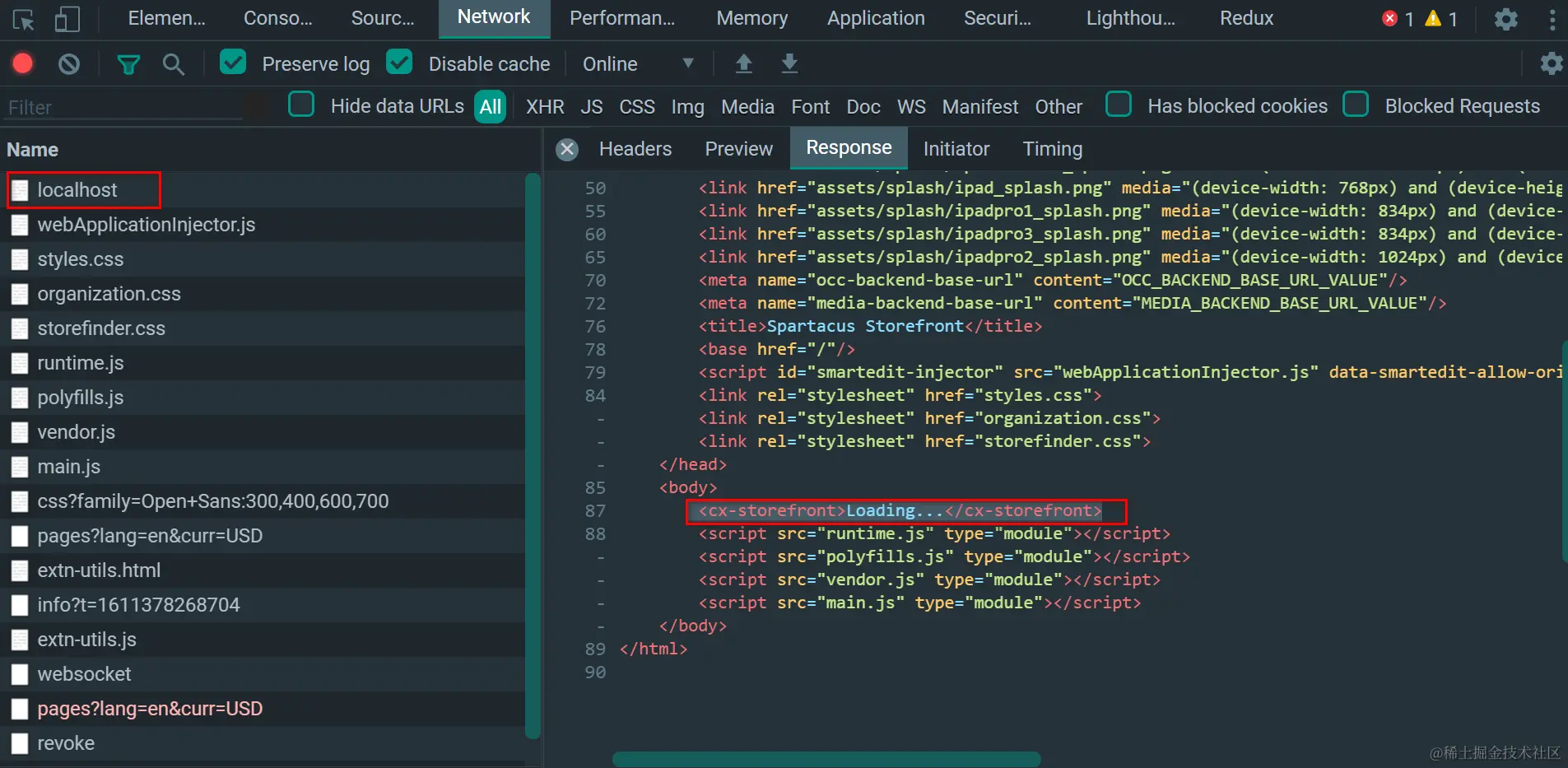Switch to the Console tab
This screenshot has width=1568, height=768.
tap(278, 18)
